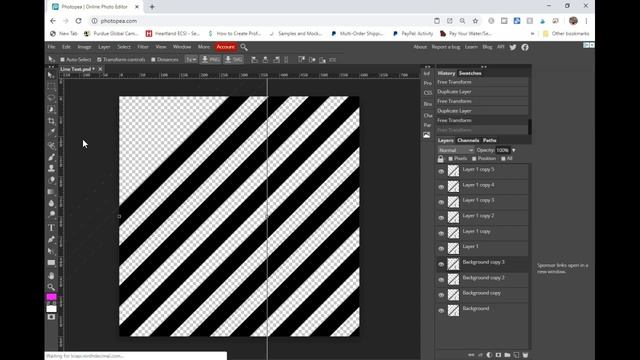Viewport: 640px width, 360px height.
Task: Select the Eyedropper tool
Action: [51, 132]
